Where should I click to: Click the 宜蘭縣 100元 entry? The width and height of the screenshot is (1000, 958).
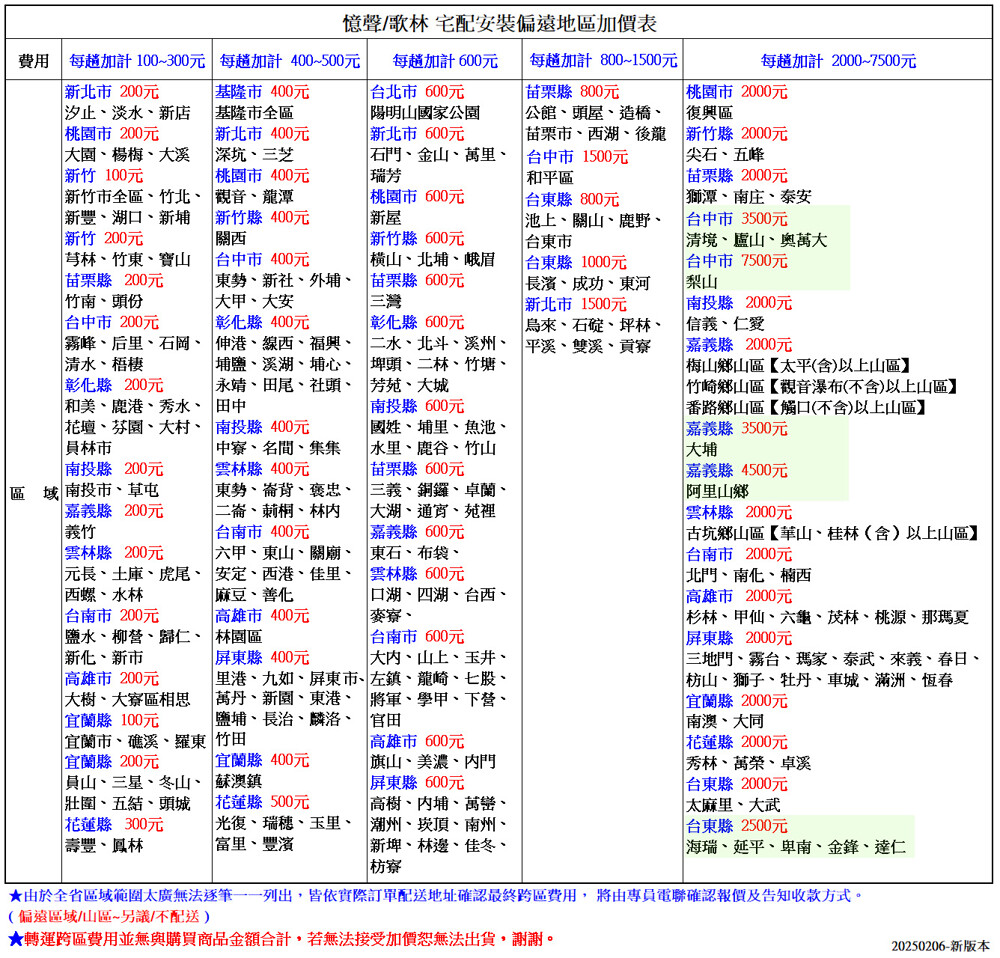[111, 720]
